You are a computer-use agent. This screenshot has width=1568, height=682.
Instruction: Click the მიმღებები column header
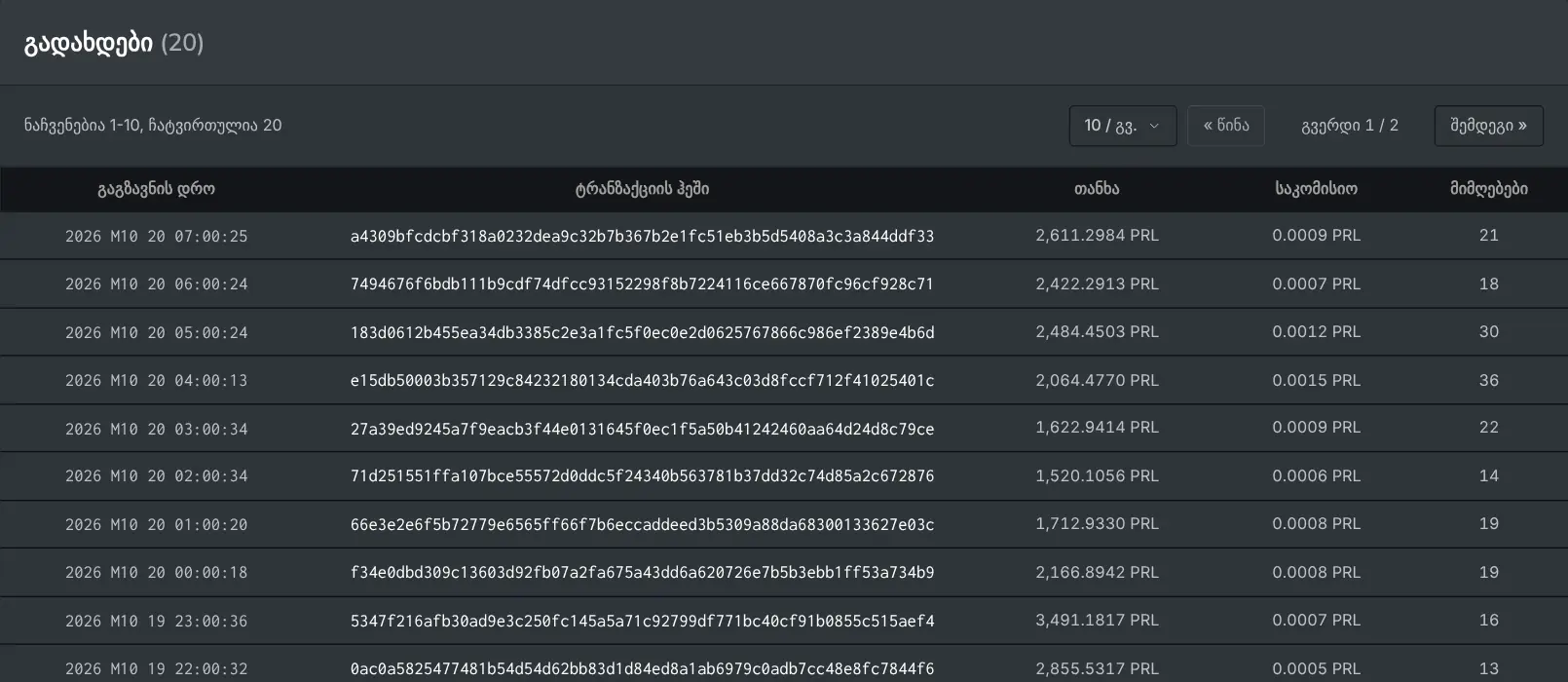coord(1488,189)
